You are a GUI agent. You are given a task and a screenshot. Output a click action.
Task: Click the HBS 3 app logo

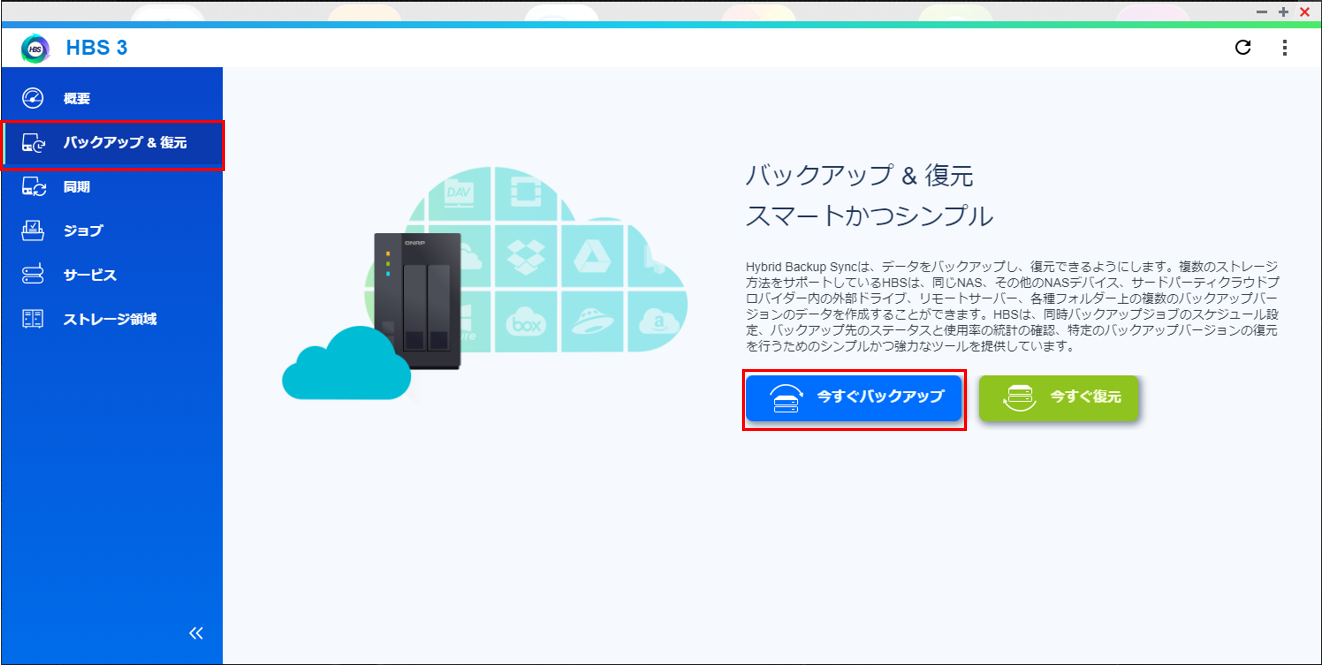[x=35, y=48]
